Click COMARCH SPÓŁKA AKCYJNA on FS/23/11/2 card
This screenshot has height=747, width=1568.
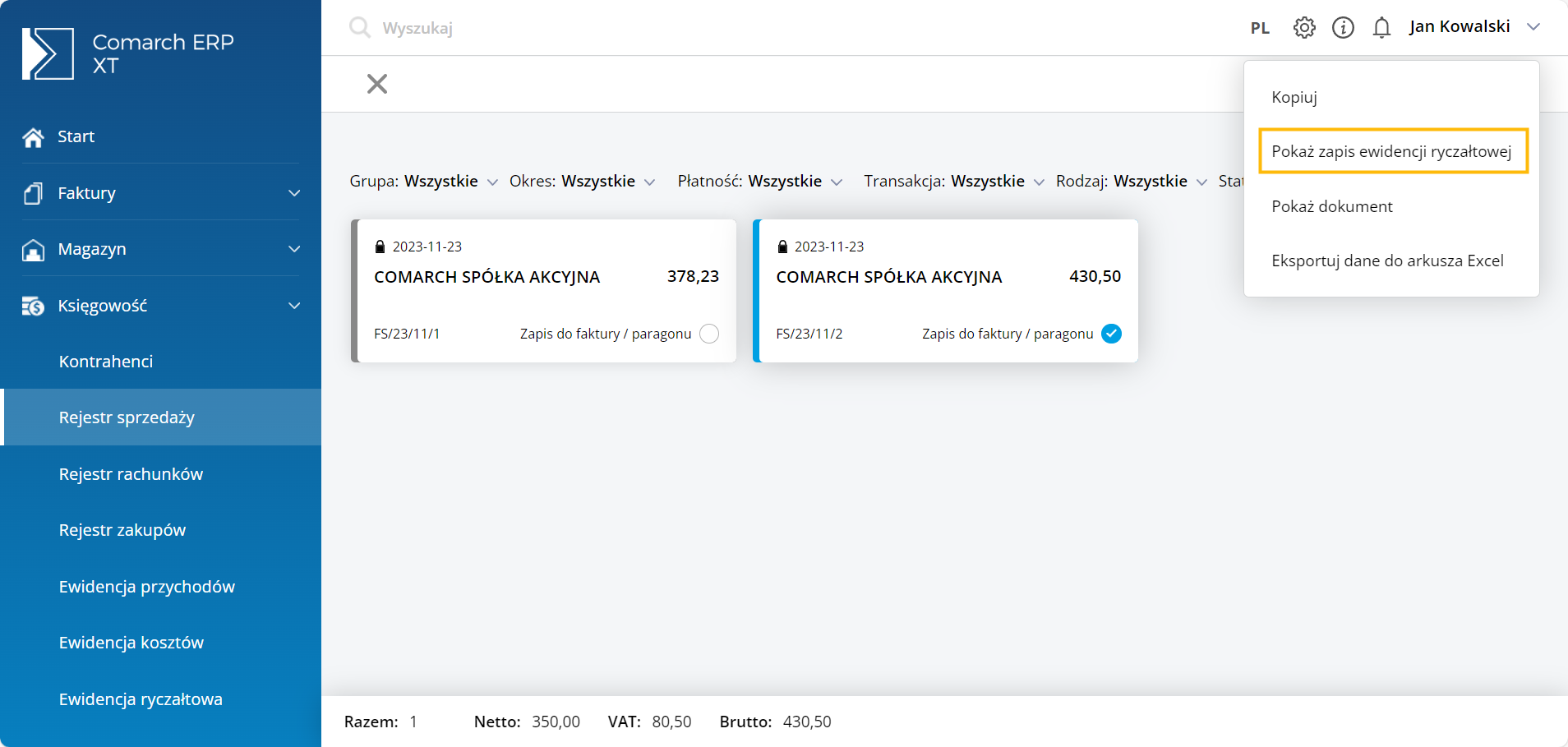[889, 277]
